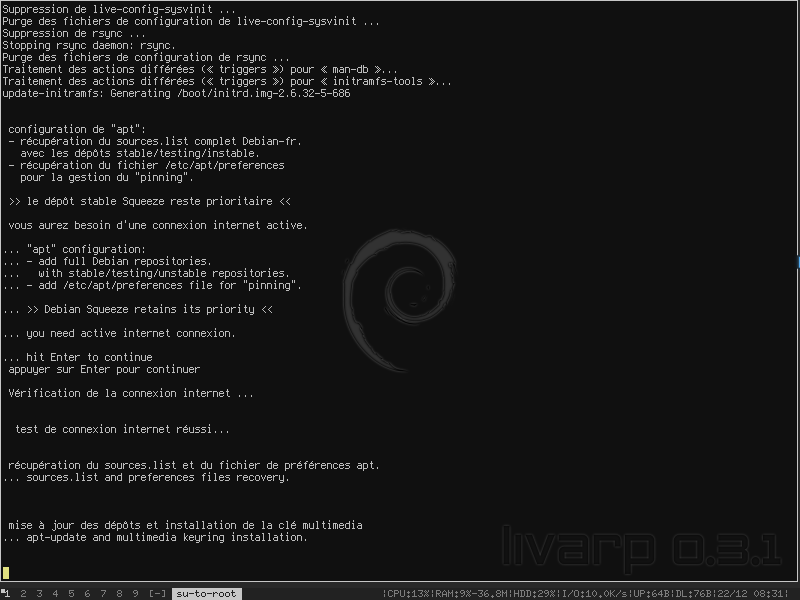Switch to workspace tag 4
The image size is (800, 600).
click(55, 593)
